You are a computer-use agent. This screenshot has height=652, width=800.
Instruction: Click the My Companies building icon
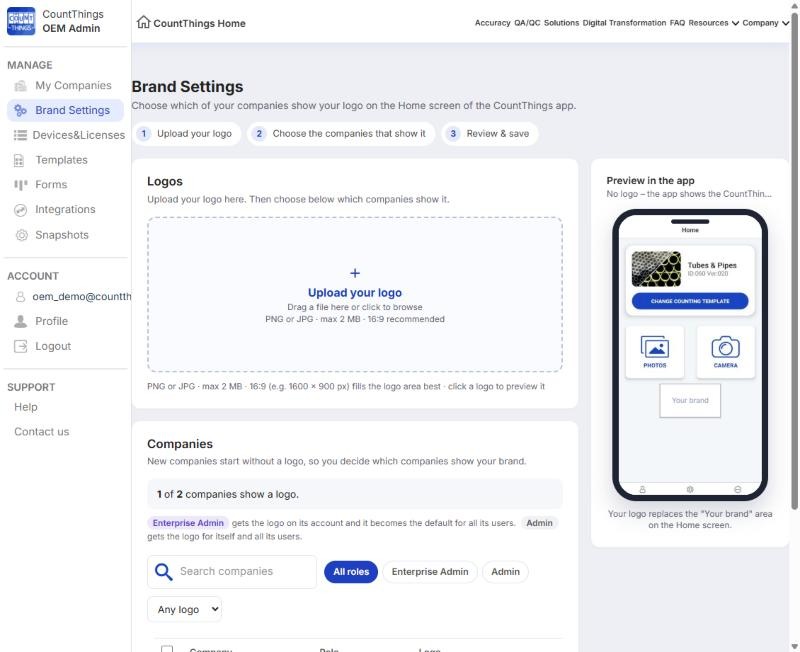[20, 86]
